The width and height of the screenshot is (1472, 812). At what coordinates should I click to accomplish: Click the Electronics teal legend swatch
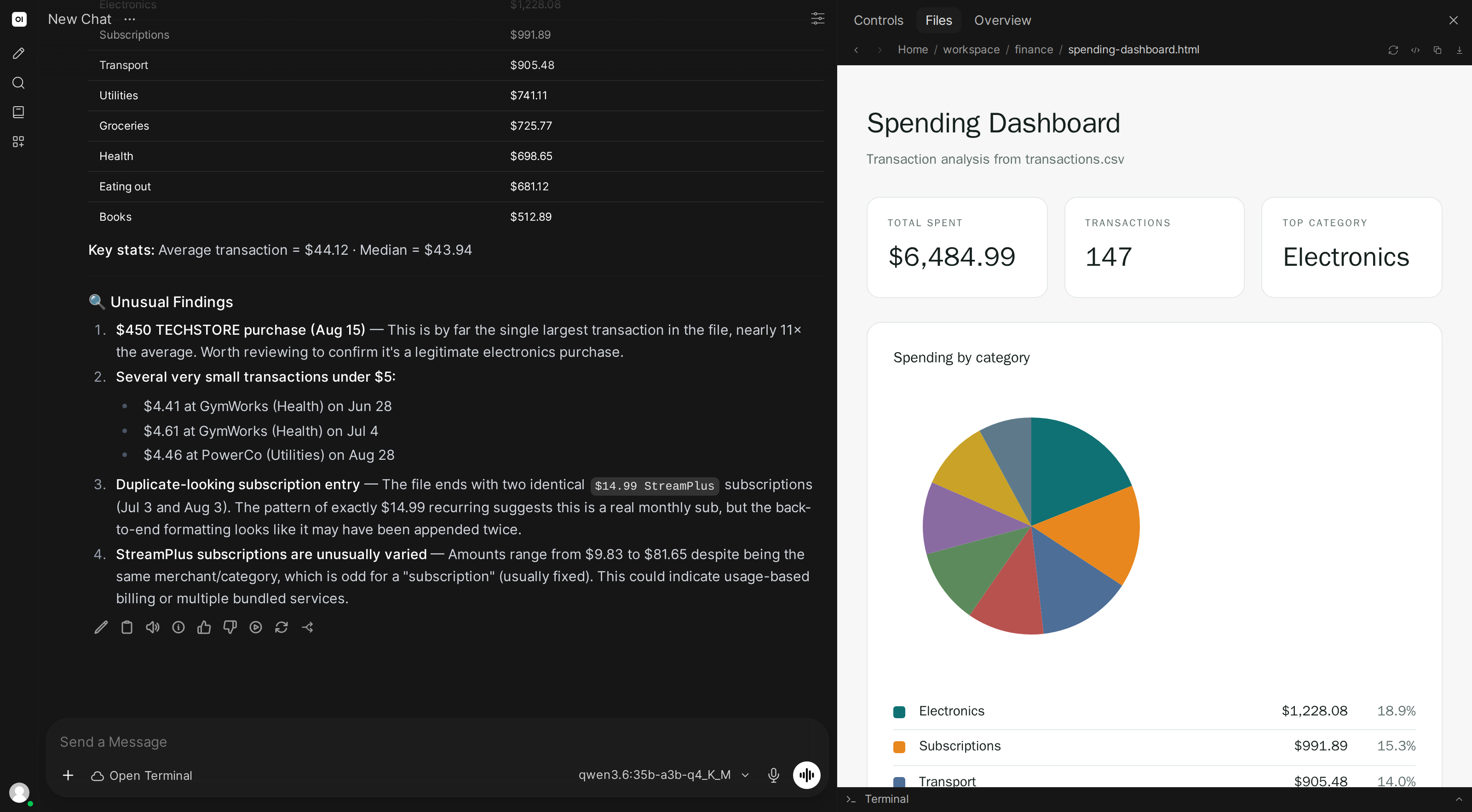click(899, 711)
